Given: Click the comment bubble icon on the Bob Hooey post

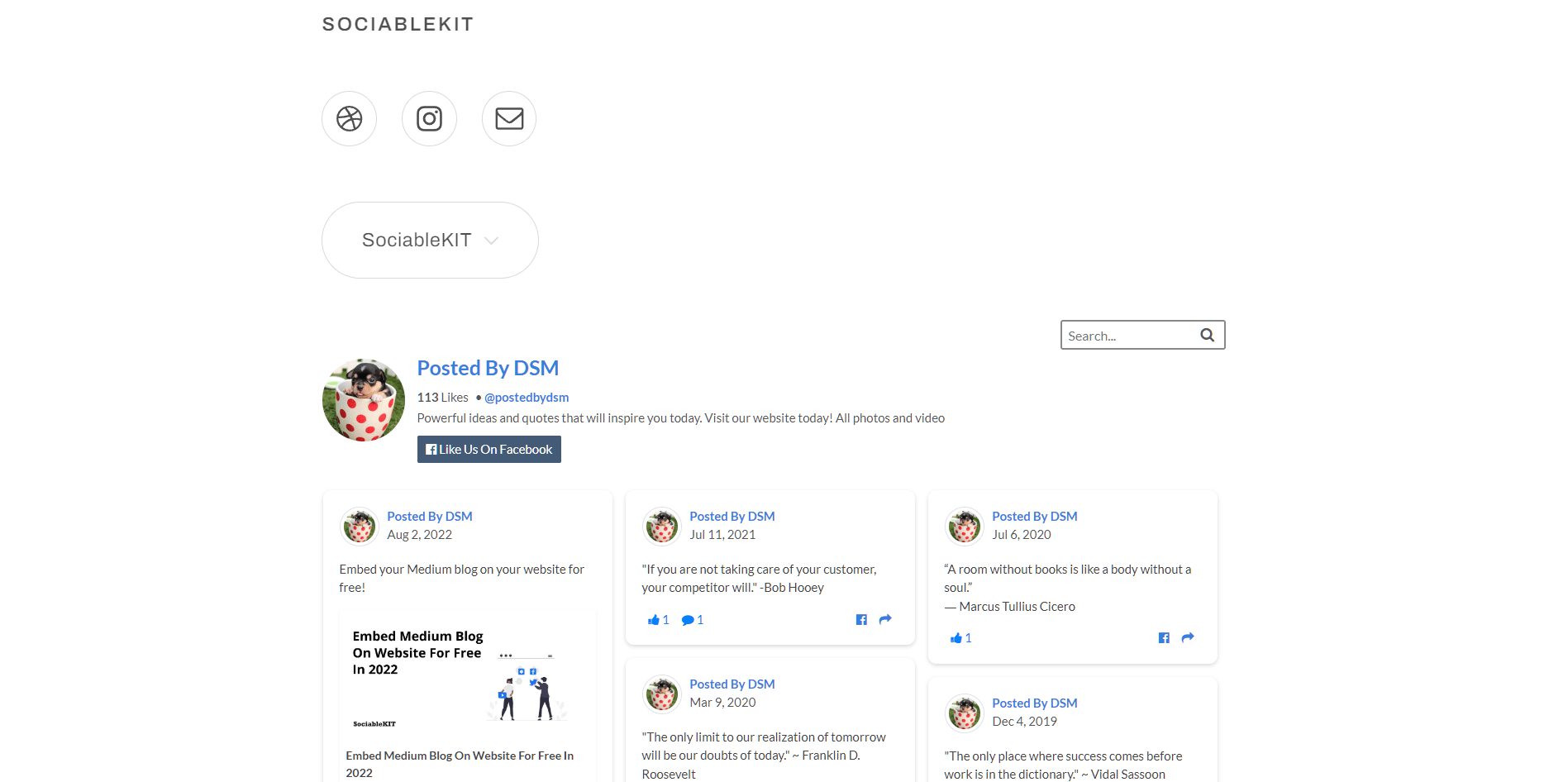Looking at the screenshot, I should tap(689, 619).
